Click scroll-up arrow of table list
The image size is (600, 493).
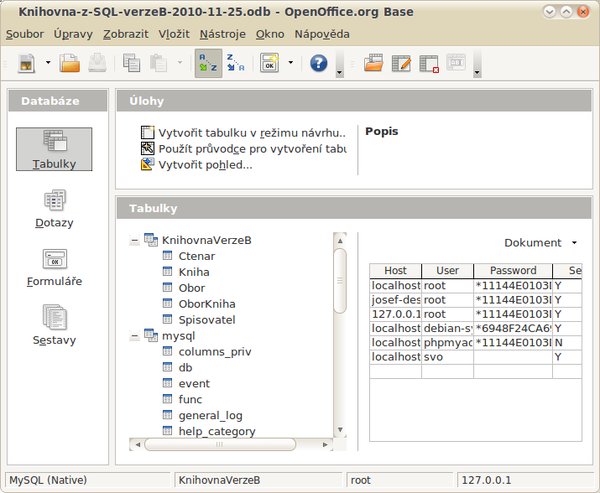tap(340, 241)
